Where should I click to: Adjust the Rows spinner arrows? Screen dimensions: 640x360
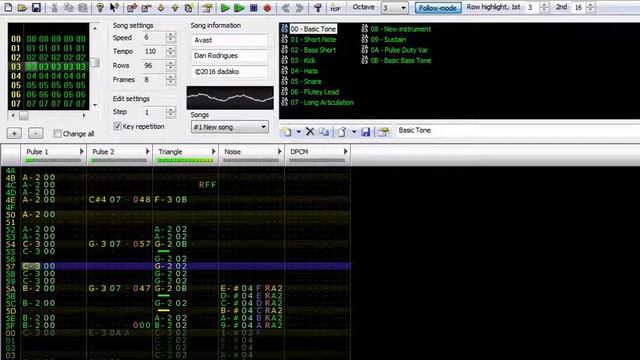pyautogui.click(x=171, y=65)
